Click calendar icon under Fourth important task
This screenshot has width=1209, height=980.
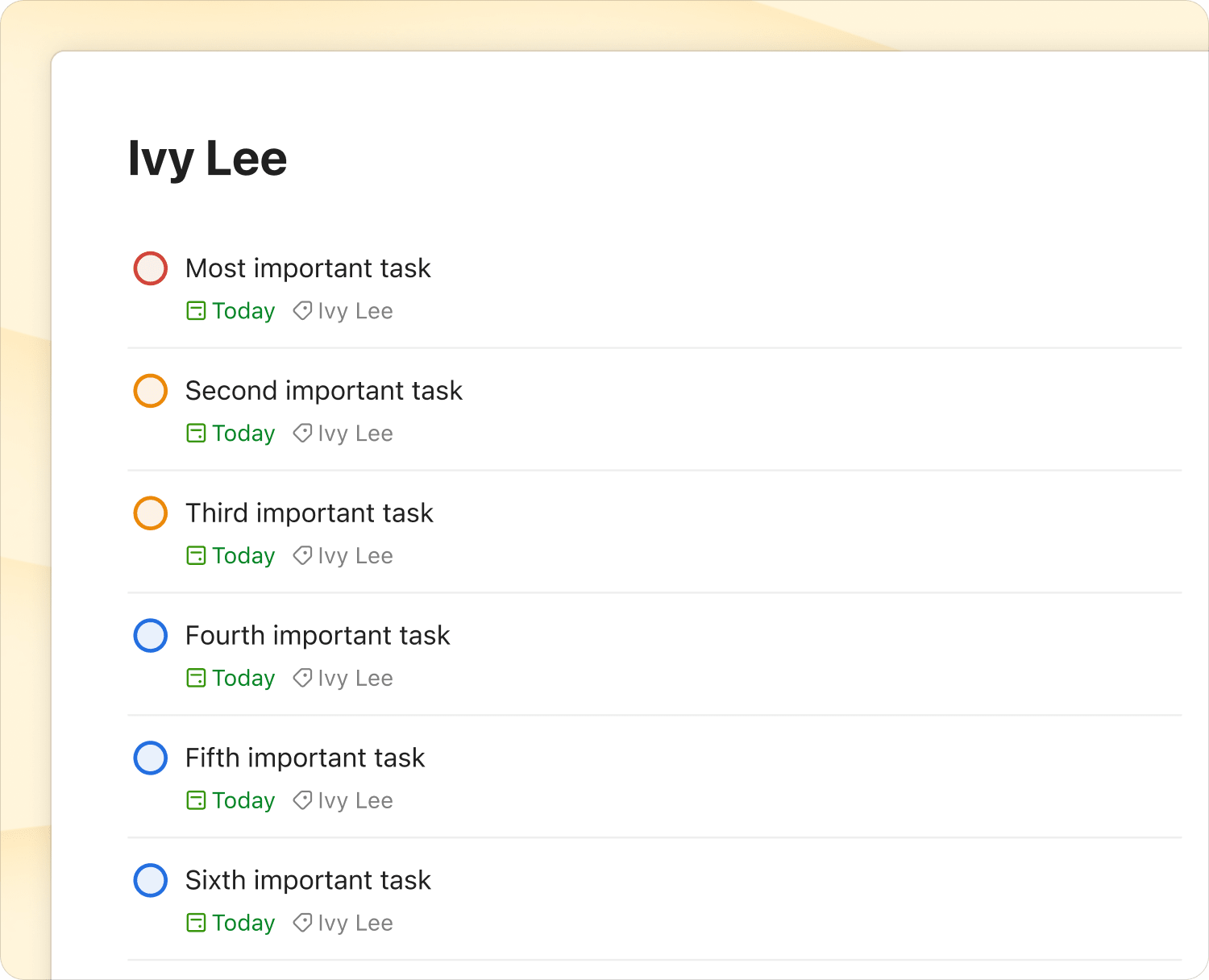pyautogui.click(x=196, y=679)
